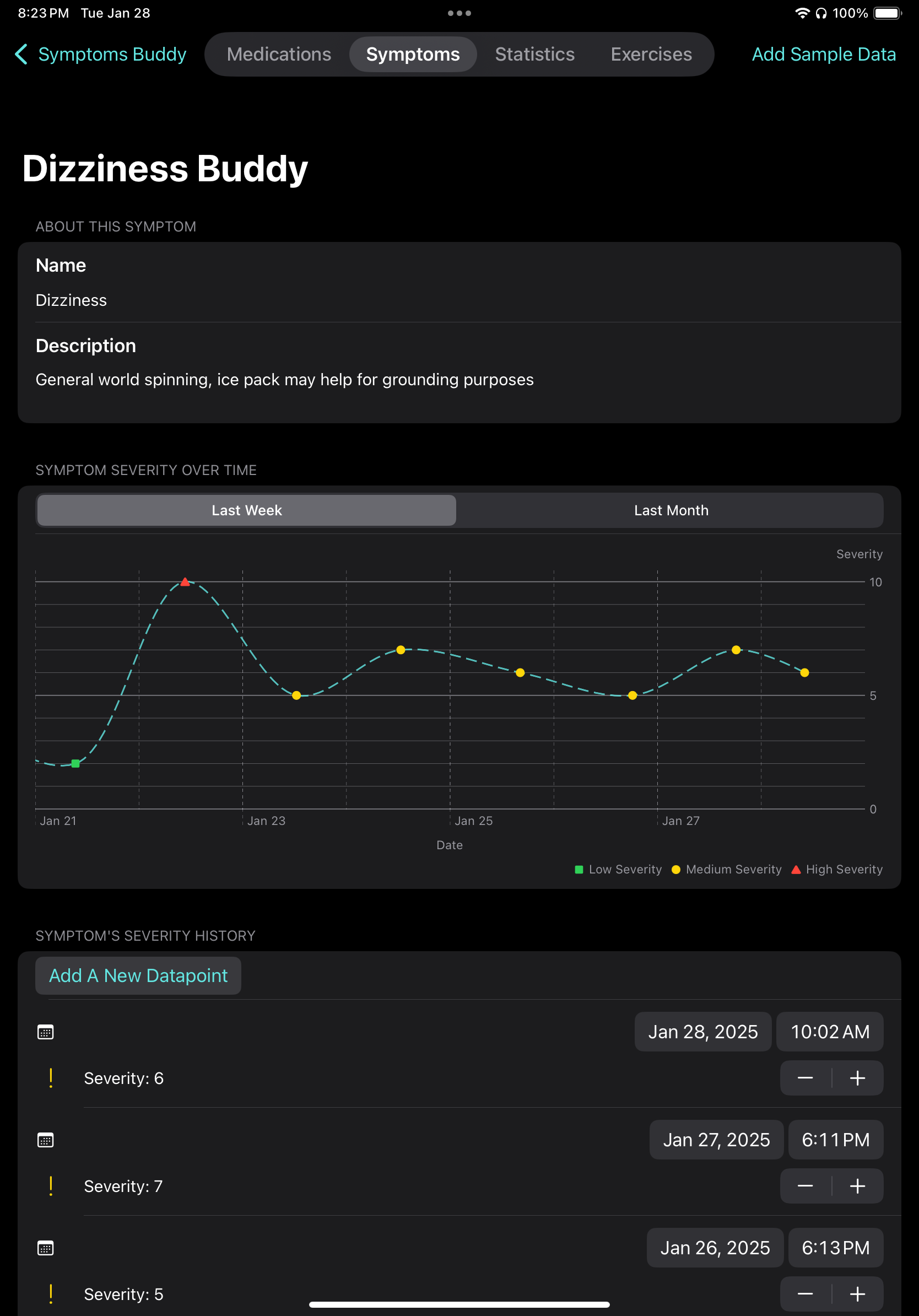Select the red high severity point on chart

185,581
